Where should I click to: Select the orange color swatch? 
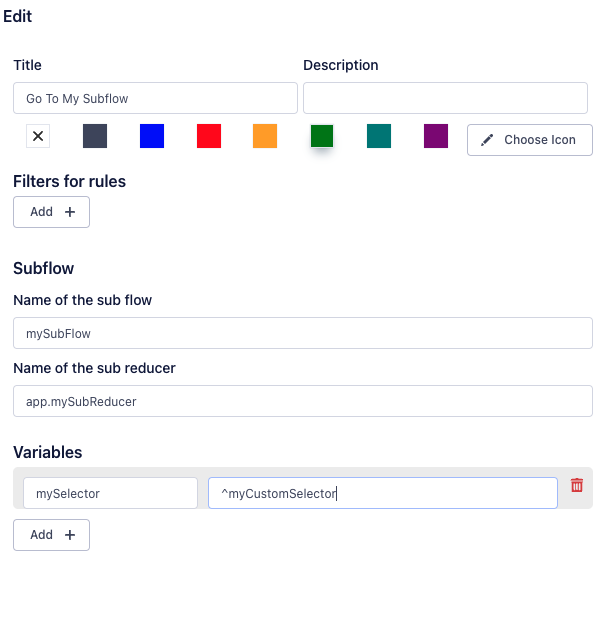pyautogui.click(x=265, y=137)
